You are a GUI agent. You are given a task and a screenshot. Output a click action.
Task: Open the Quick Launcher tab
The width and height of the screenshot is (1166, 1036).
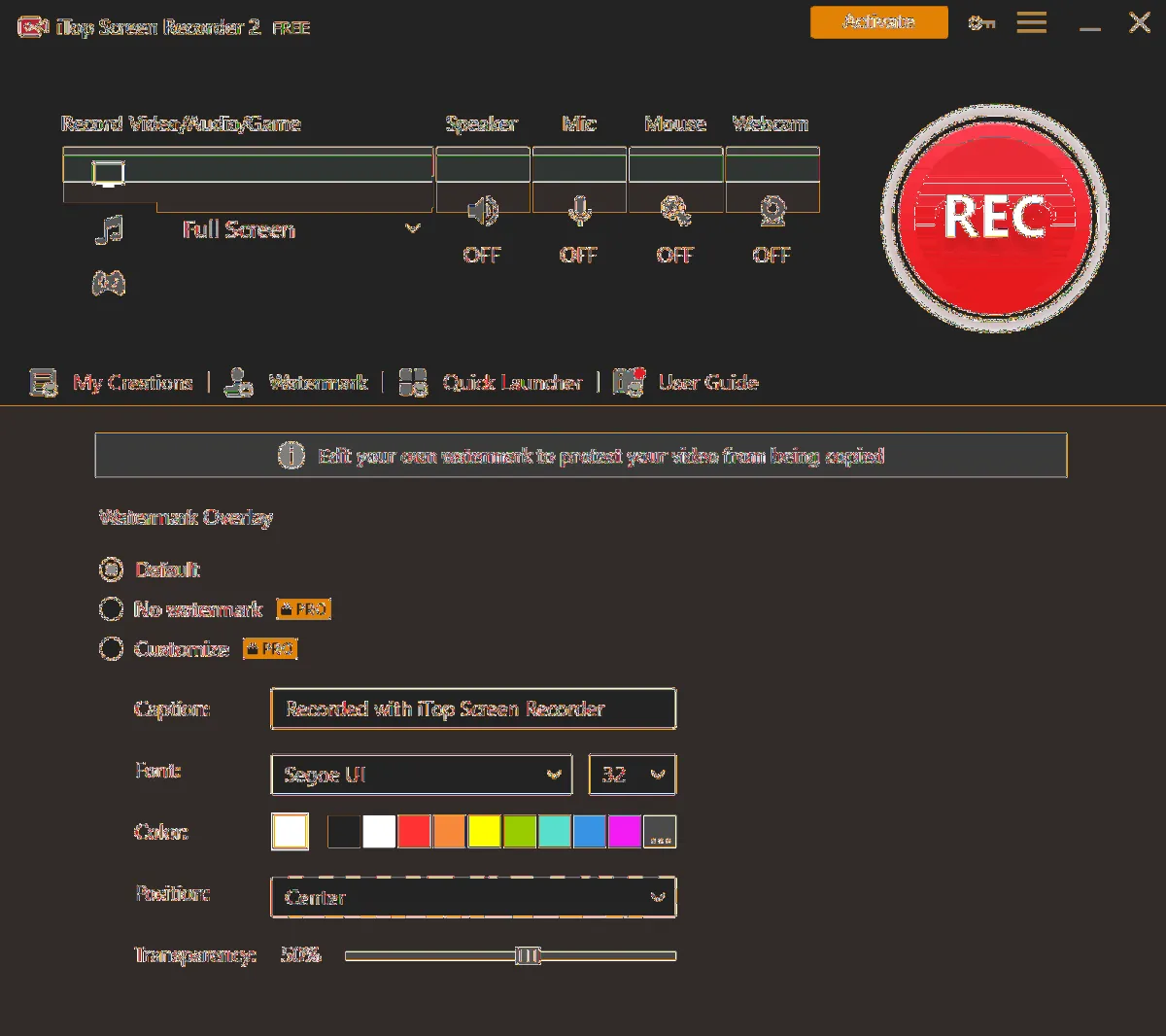pos(512,383)
